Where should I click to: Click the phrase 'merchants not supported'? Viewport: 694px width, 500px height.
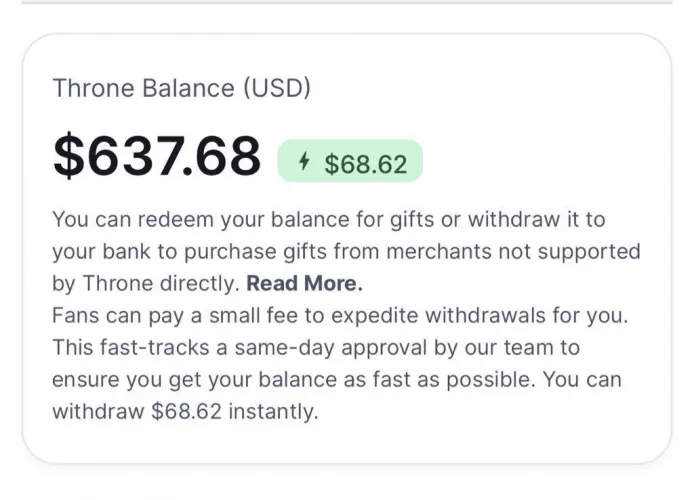tap(532, 250)
